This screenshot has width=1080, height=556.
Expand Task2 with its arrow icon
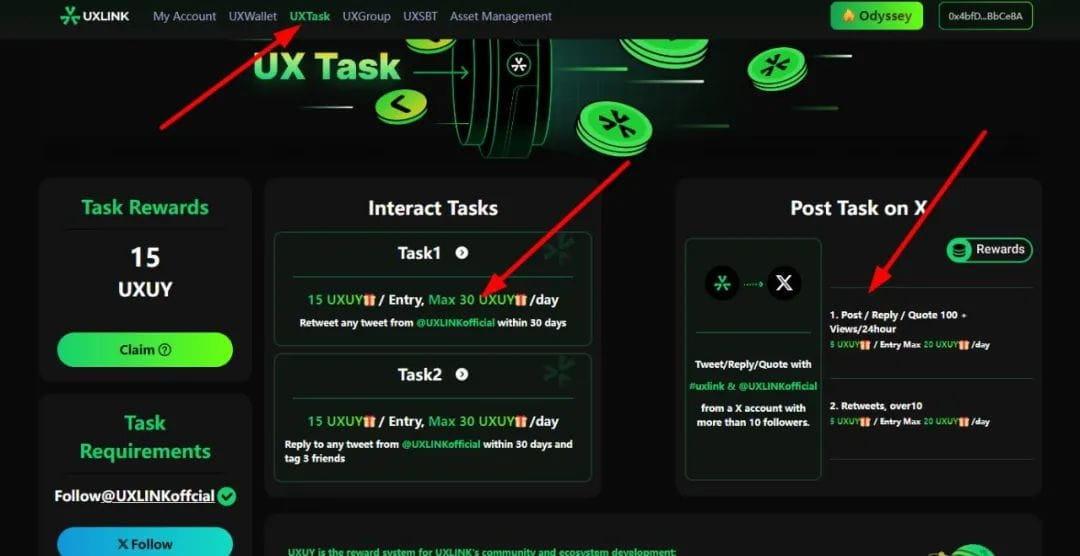click(461, 374)
